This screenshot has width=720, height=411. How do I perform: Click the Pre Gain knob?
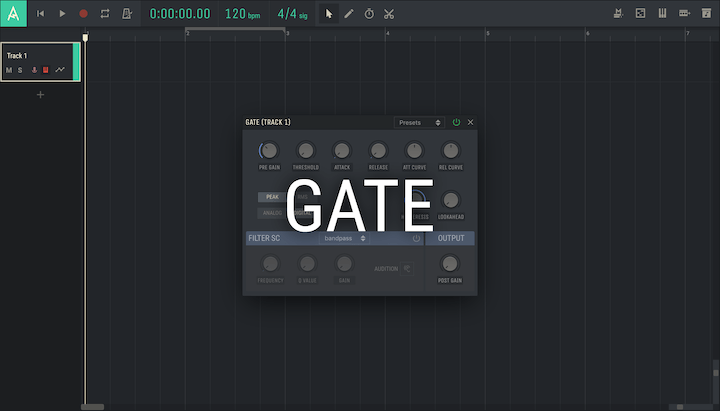[270, 150]
